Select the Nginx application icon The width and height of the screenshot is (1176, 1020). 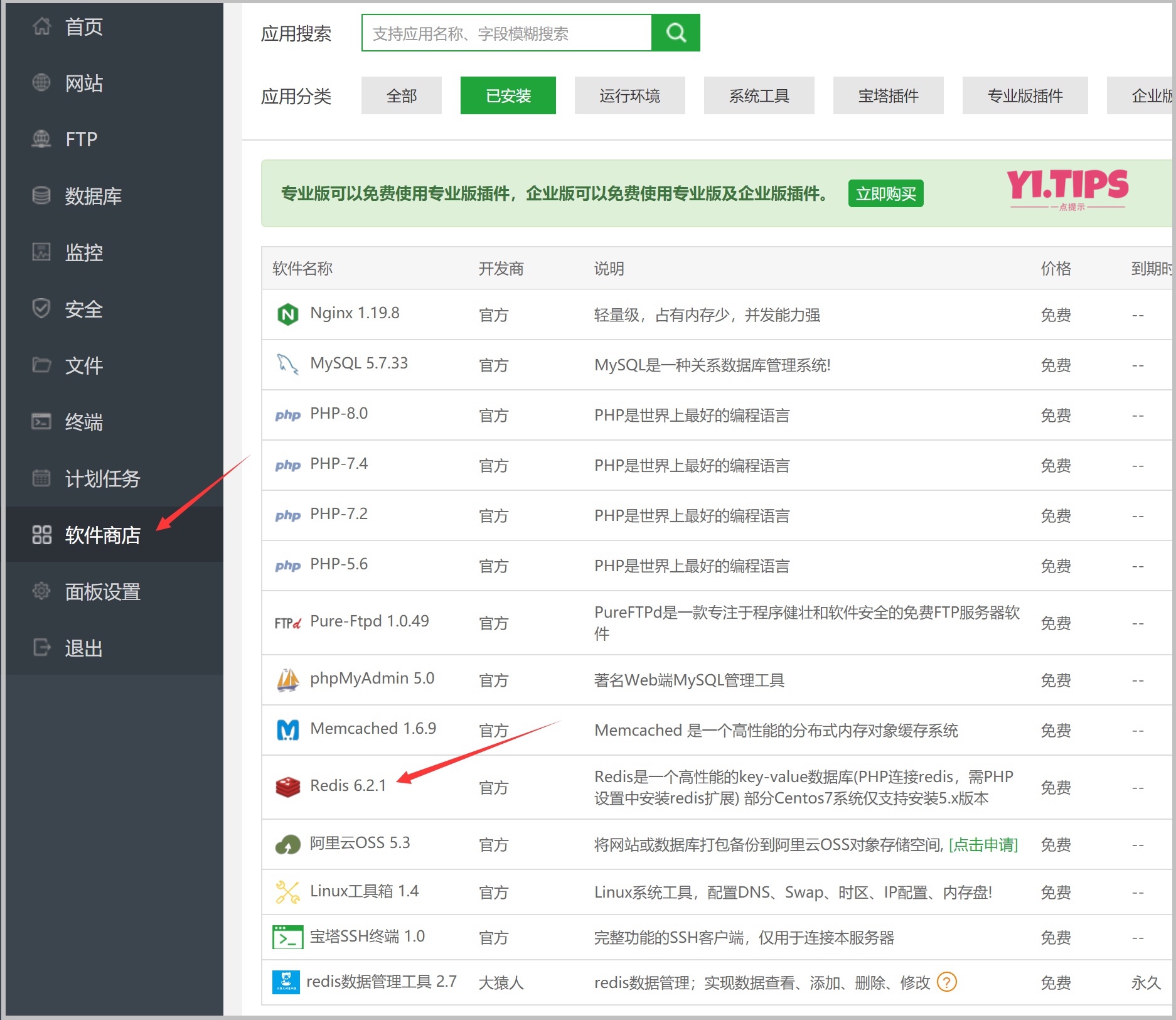[x=287, y=314]
